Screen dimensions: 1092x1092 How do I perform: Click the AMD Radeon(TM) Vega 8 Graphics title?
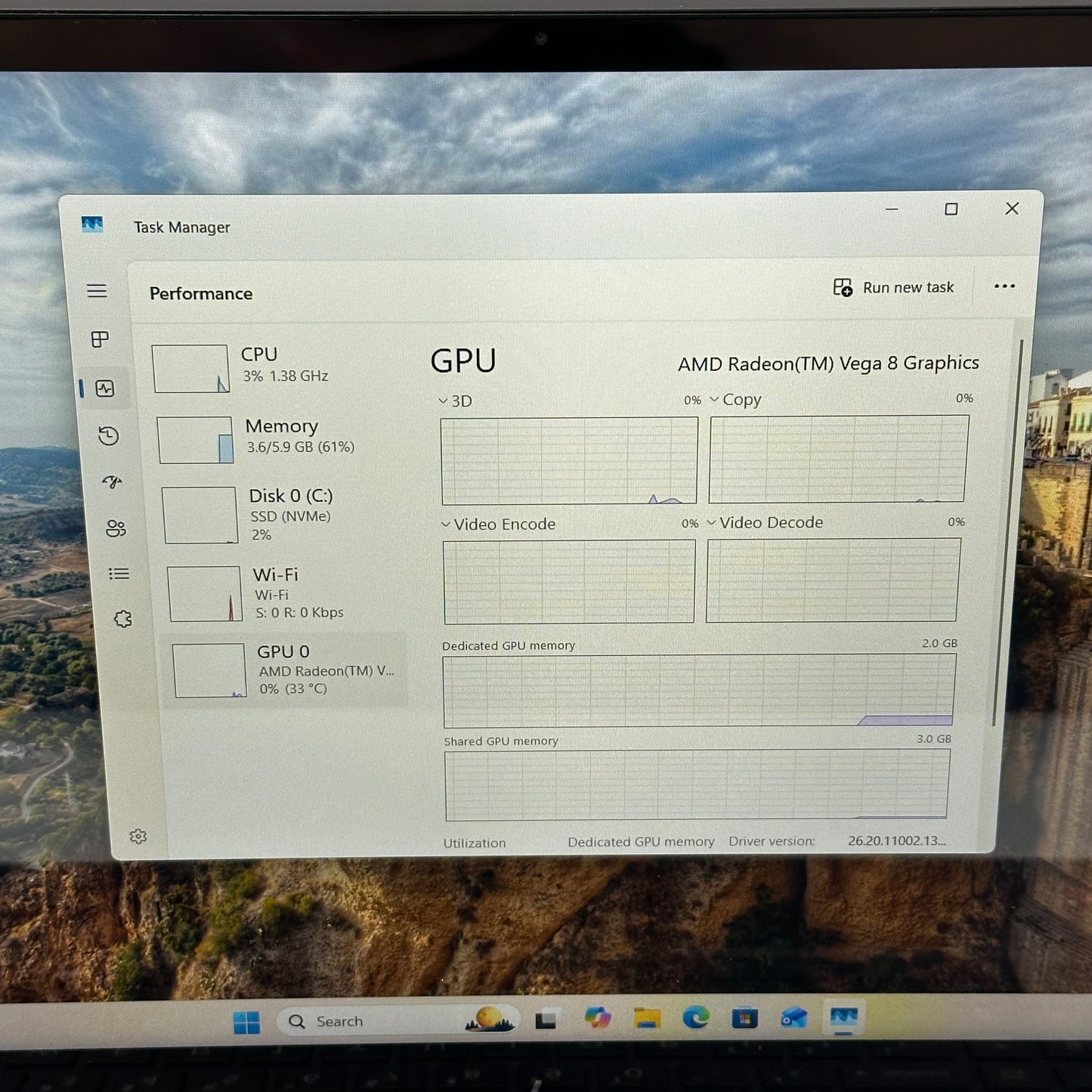828,363
